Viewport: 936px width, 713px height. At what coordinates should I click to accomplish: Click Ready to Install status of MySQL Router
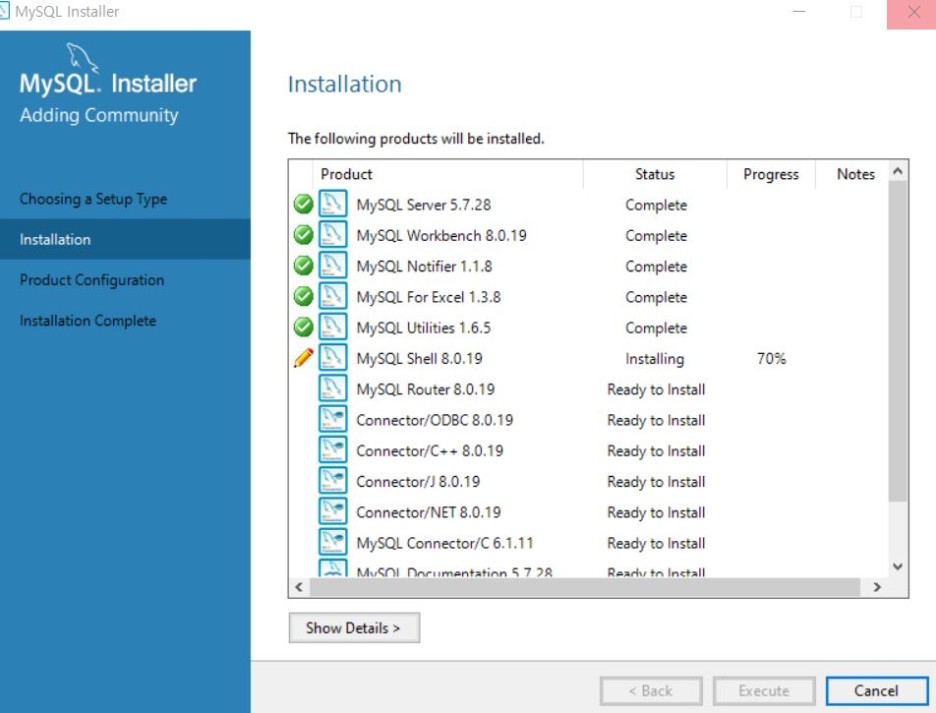coord(656,389)
